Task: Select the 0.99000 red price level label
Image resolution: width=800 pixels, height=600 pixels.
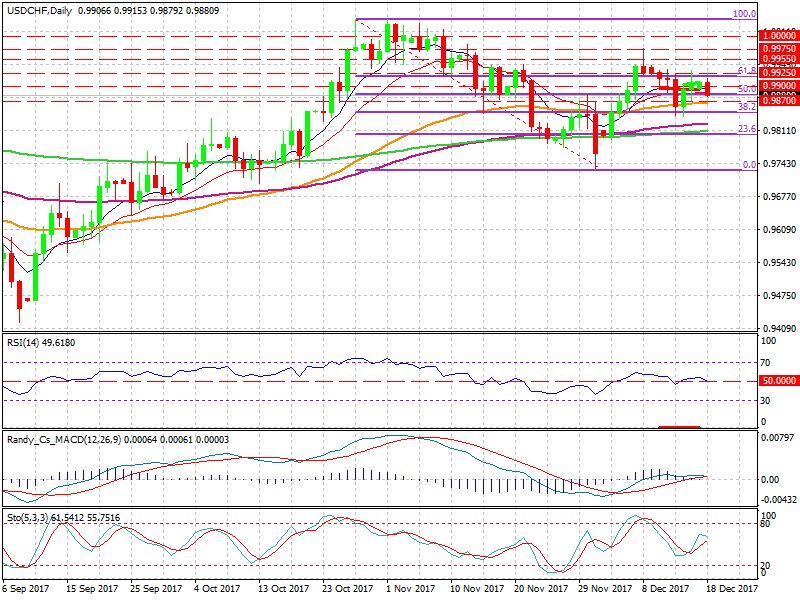Action: [x=779, y=86]
